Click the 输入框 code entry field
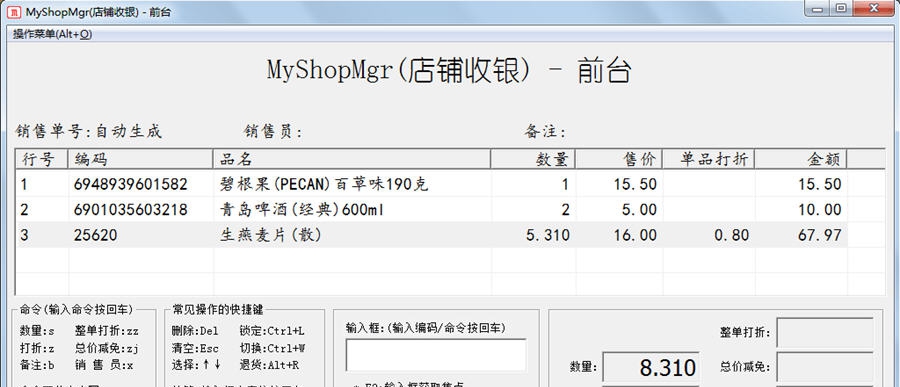 [436, 355]
